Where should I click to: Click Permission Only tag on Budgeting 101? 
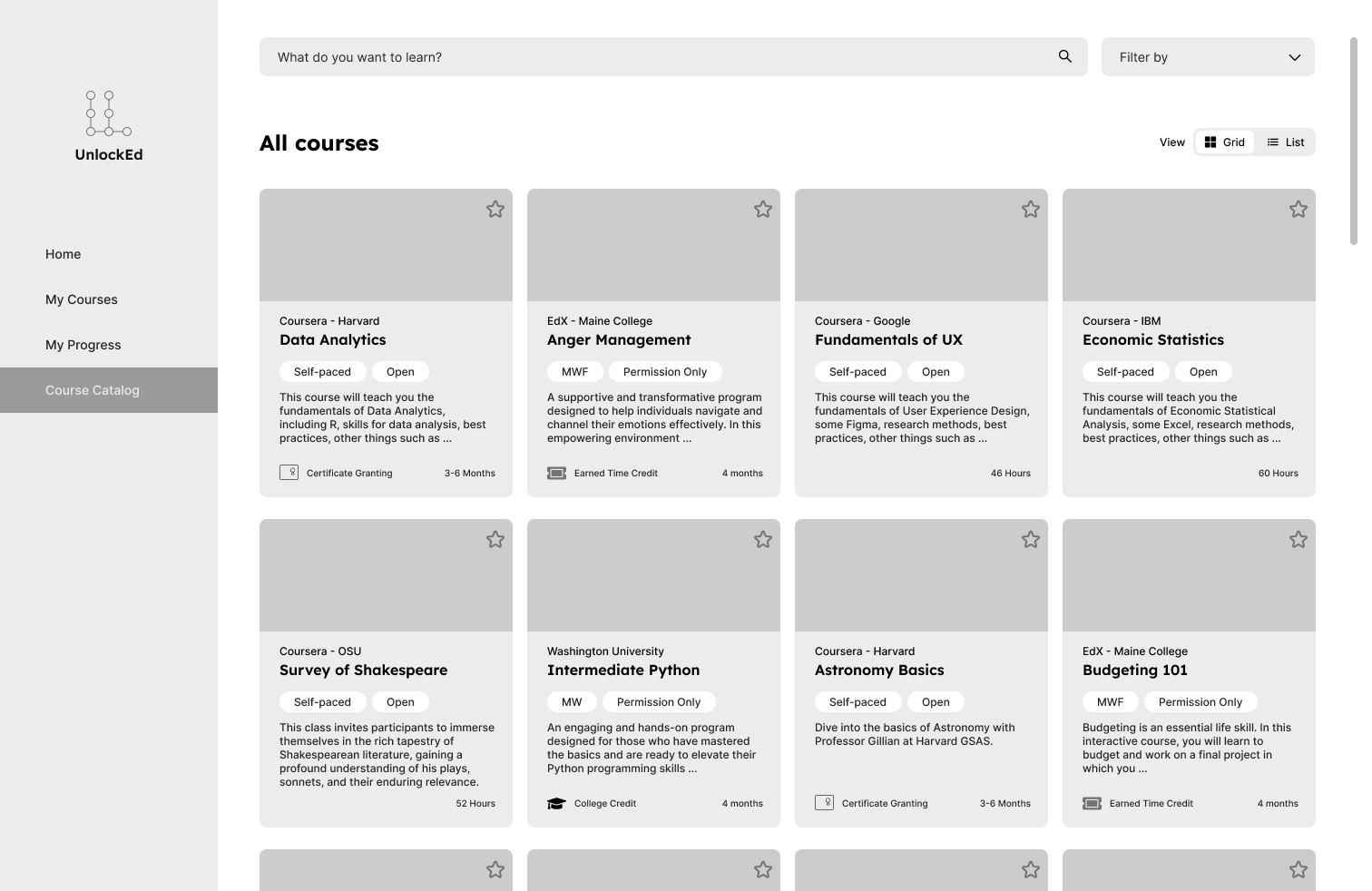[1200, 702]
